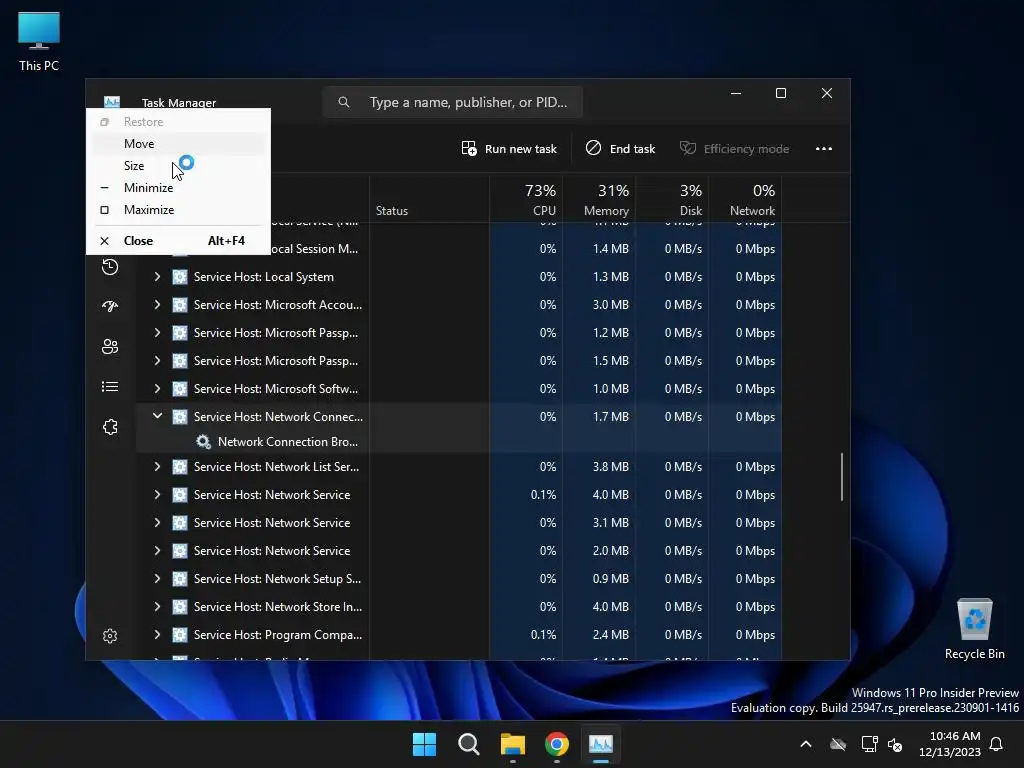Expand Service Host: Program Compa... row

point(157,635)
